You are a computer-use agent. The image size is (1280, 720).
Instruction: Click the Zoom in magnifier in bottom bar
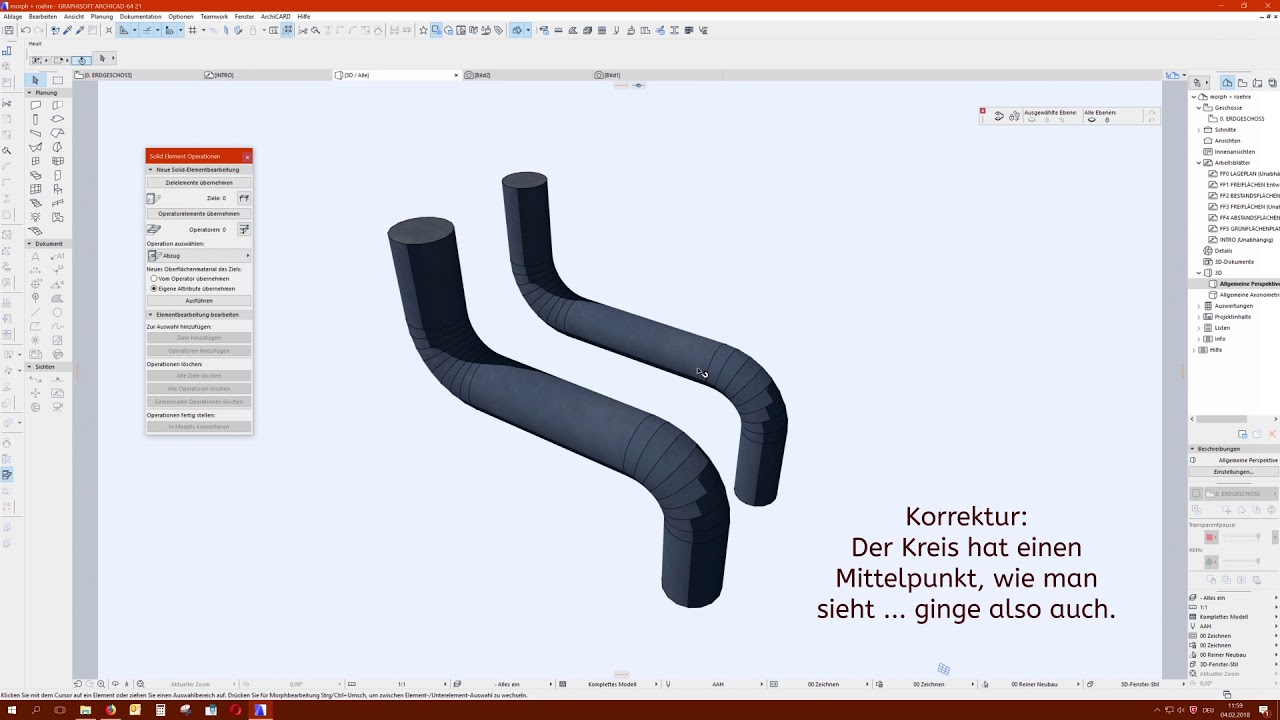click(101, 684)
